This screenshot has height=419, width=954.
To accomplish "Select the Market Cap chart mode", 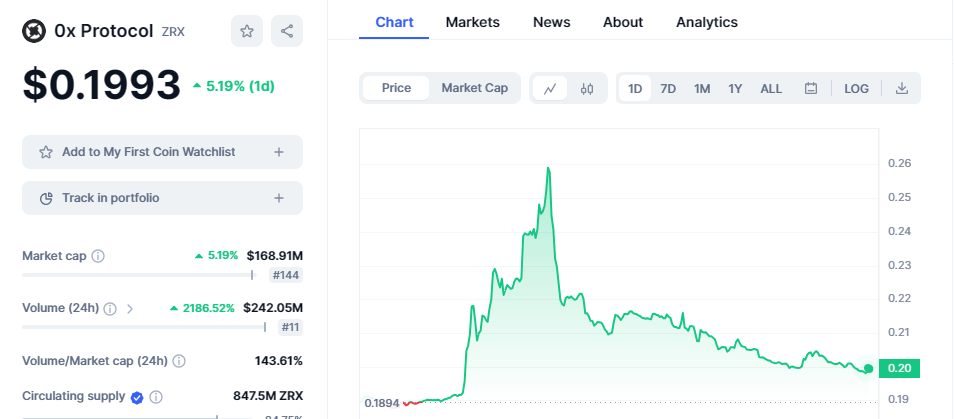I will 475,88.
